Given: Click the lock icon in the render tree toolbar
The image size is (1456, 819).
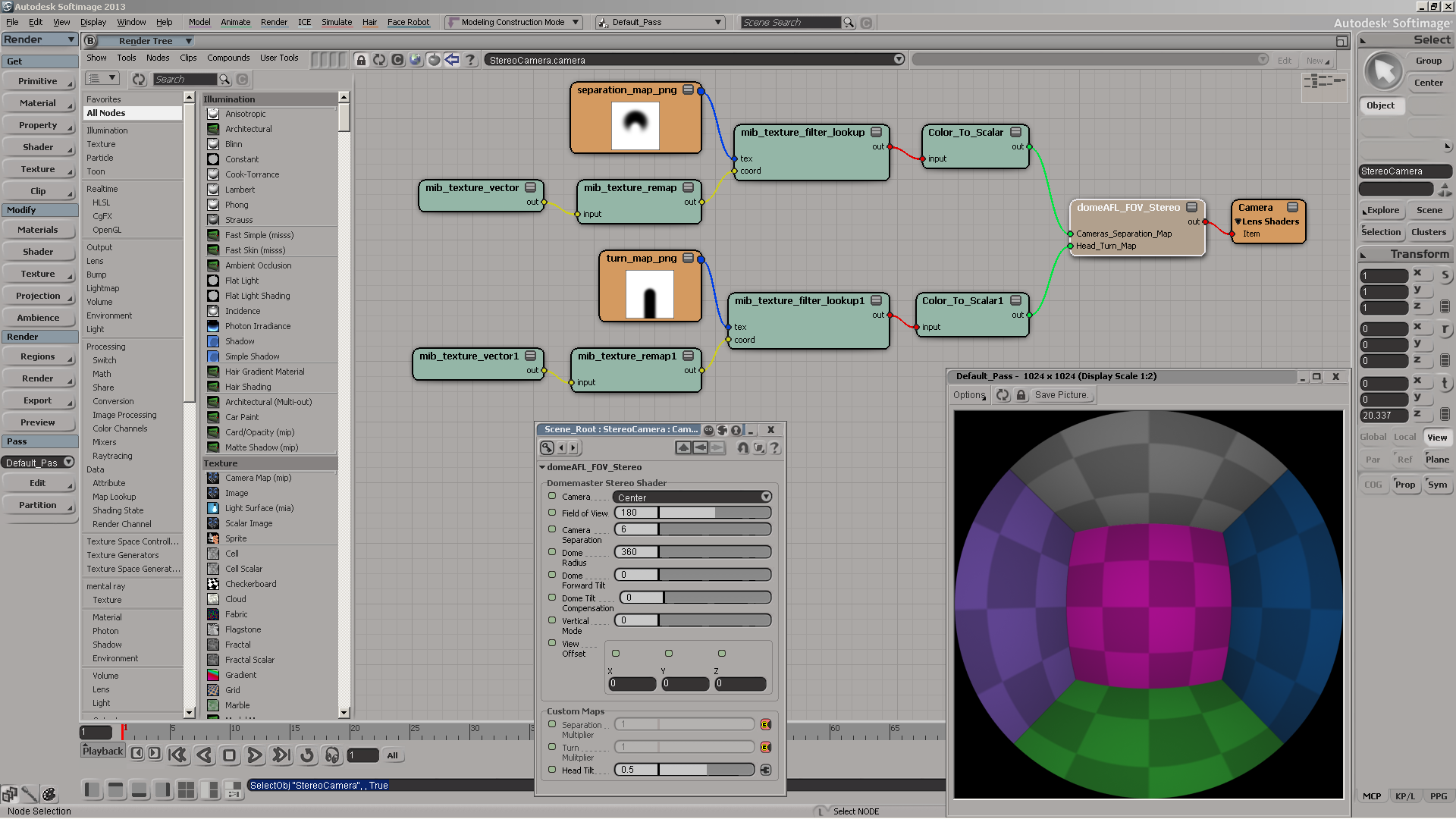Looking at the screenshot, I should point(361,60).
